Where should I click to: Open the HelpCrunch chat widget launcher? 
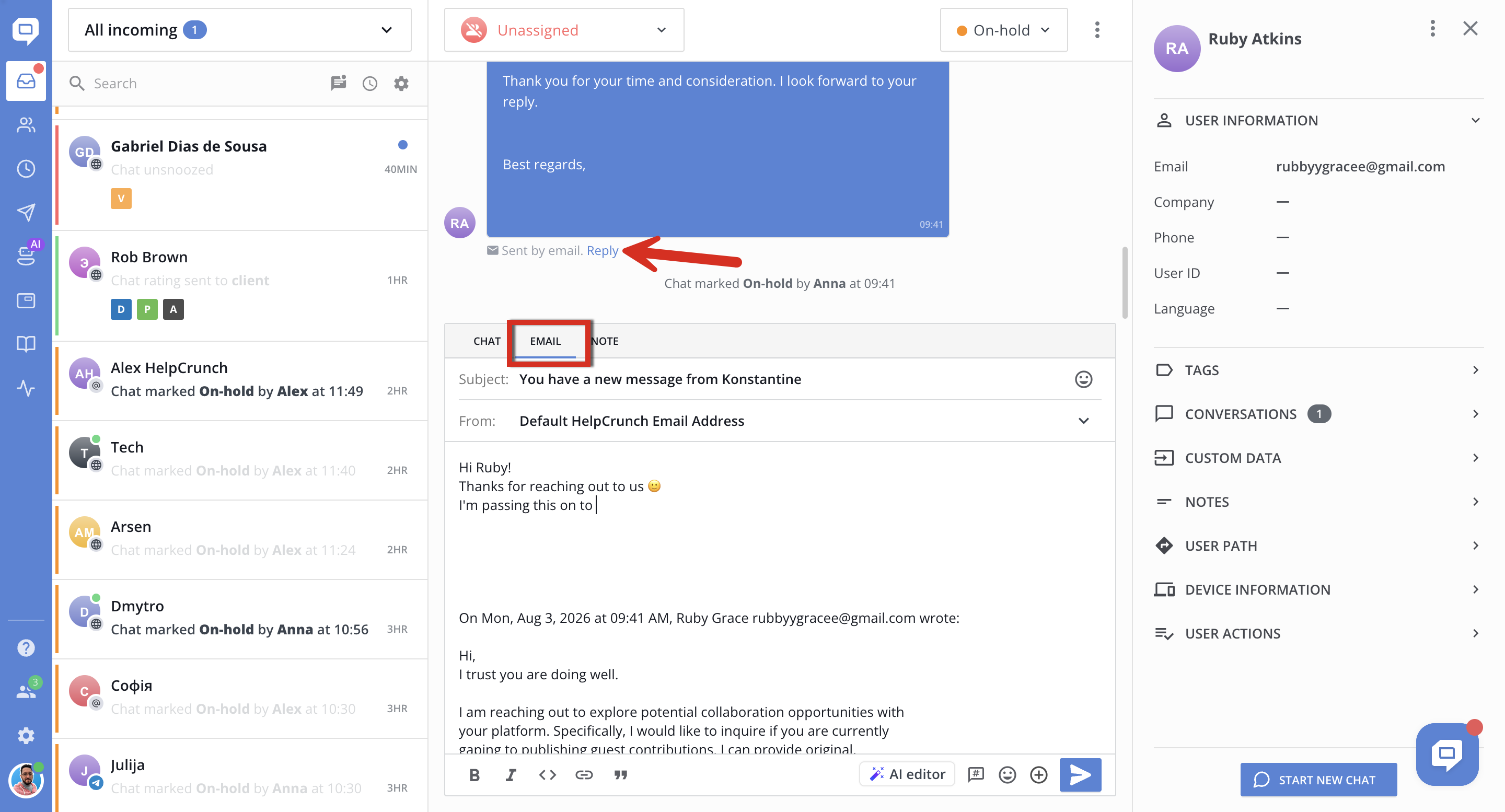[x=1446, y=754]
